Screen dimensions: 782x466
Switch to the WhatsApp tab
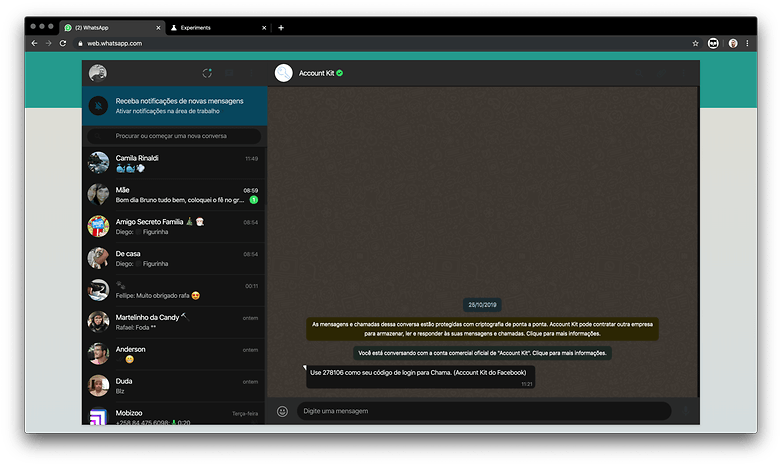[112, 28]
